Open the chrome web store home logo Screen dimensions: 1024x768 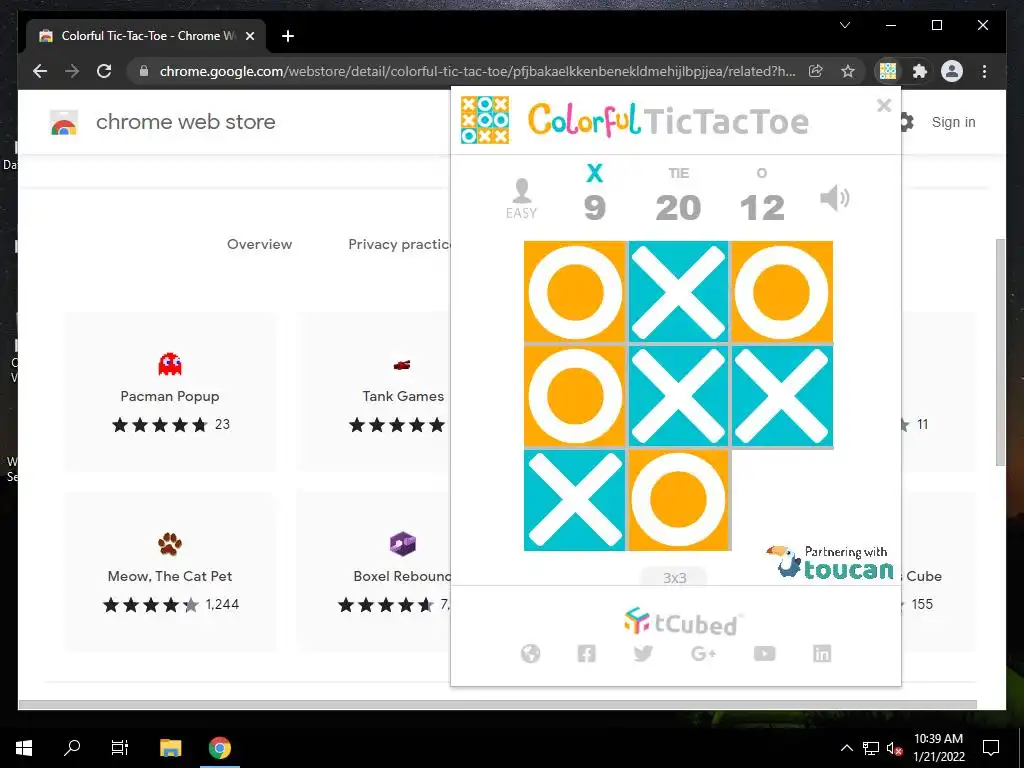163,122
